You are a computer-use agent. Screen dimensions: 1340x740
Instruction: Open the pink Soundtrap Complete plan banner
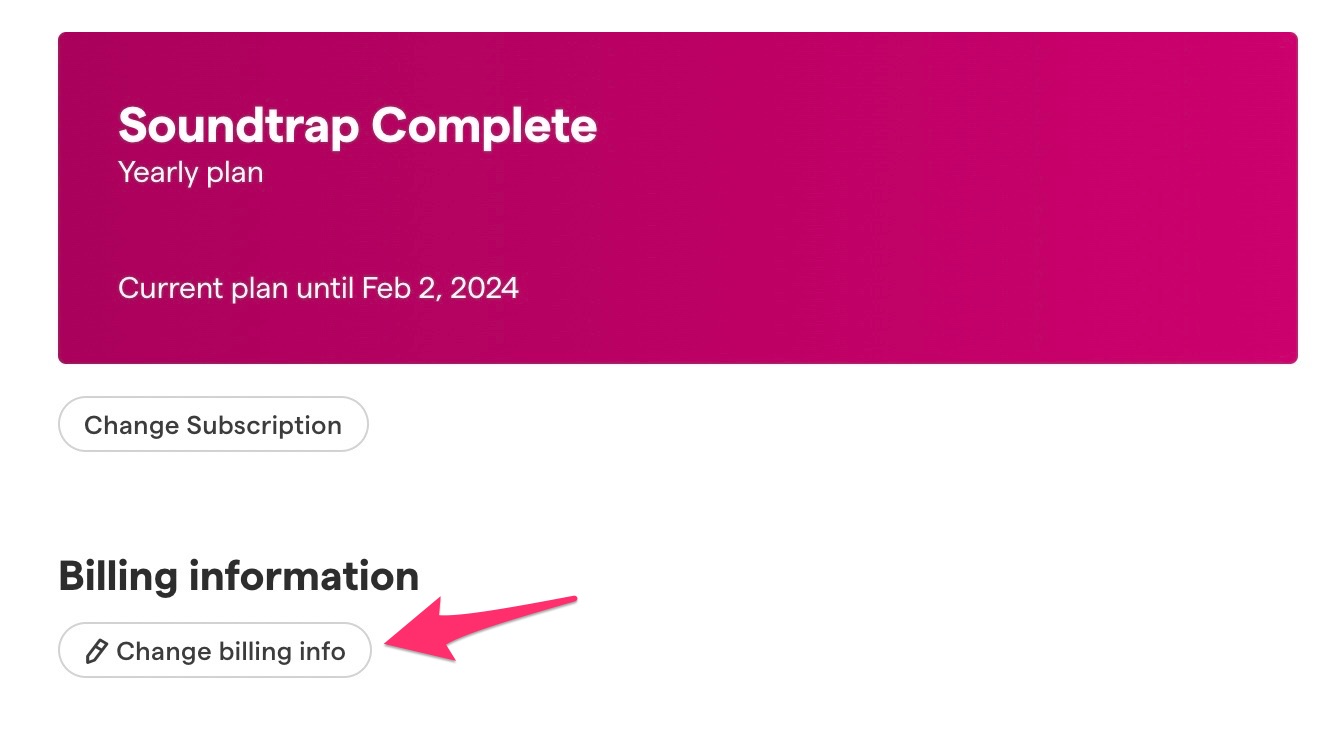(678, 197)
